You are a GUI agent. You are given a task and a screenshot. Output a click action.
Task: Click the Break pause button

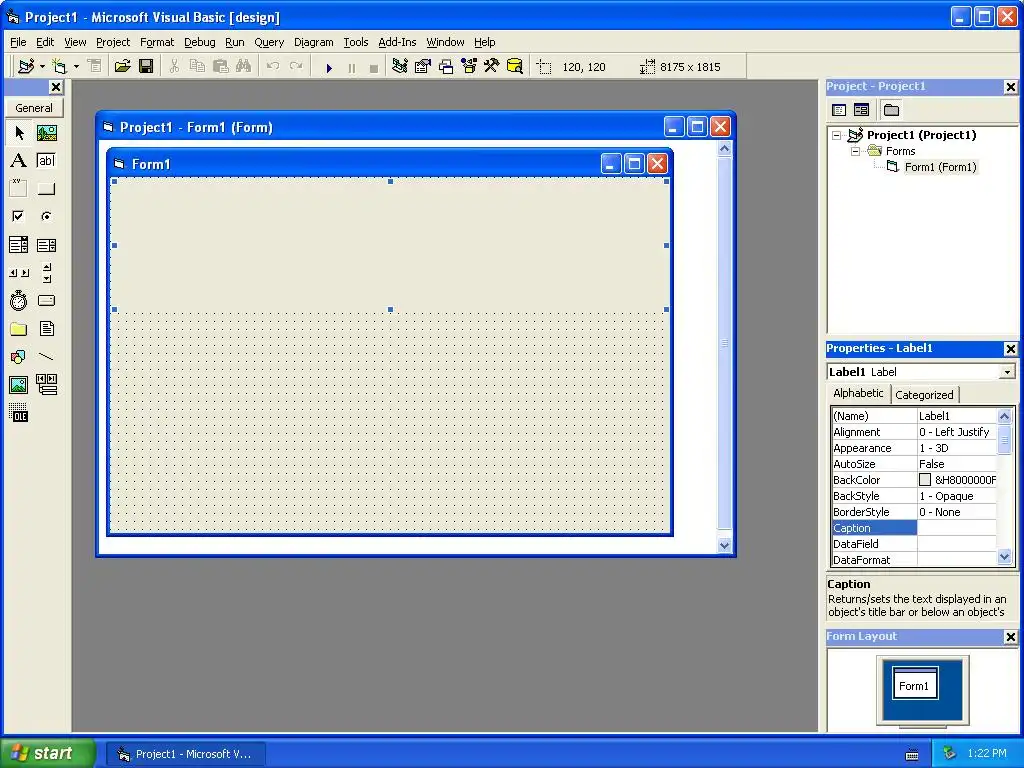tap(352, 67)
